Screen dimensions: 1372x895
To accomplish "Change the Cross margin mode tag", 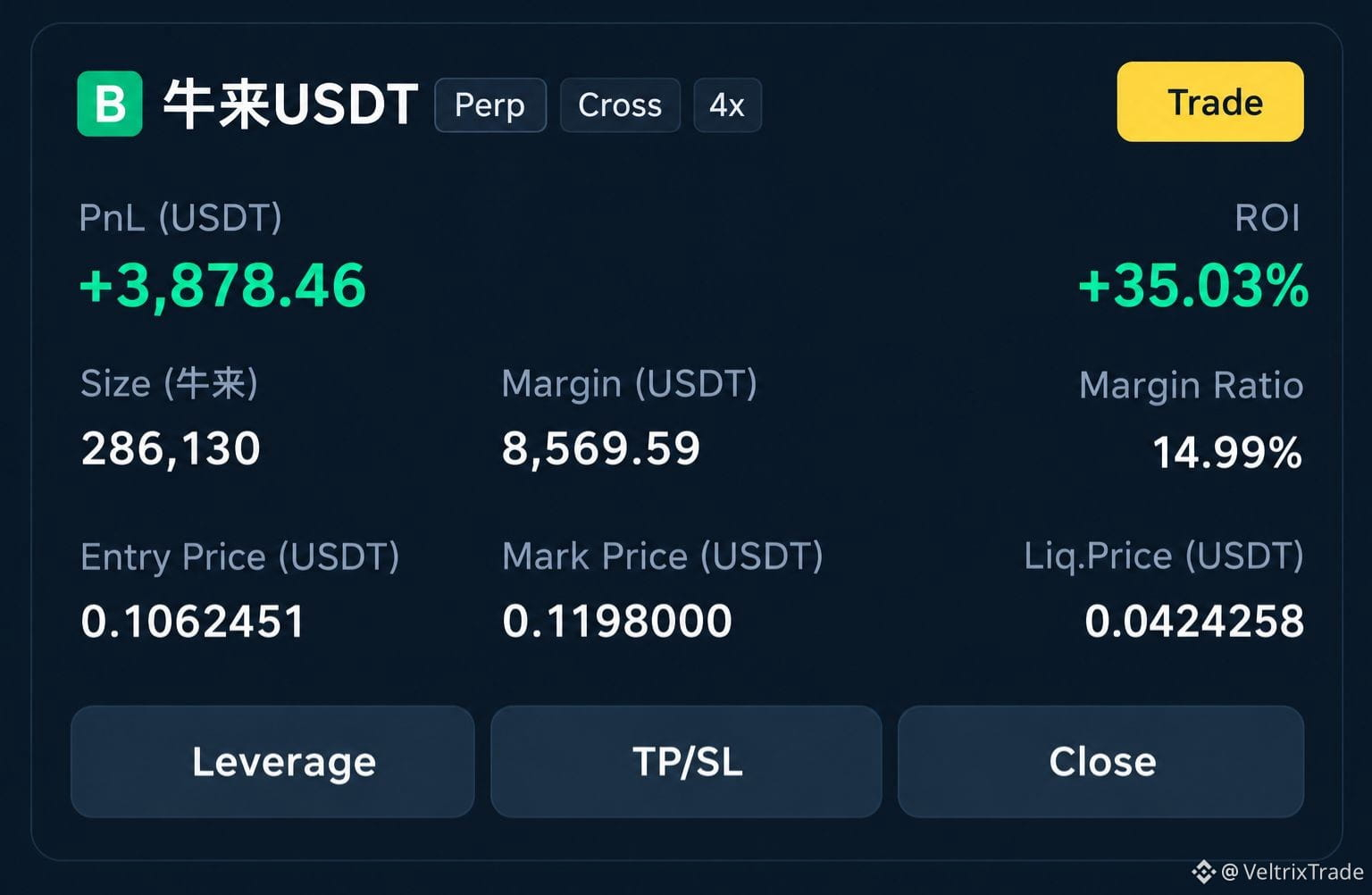I will coord(620,105).
